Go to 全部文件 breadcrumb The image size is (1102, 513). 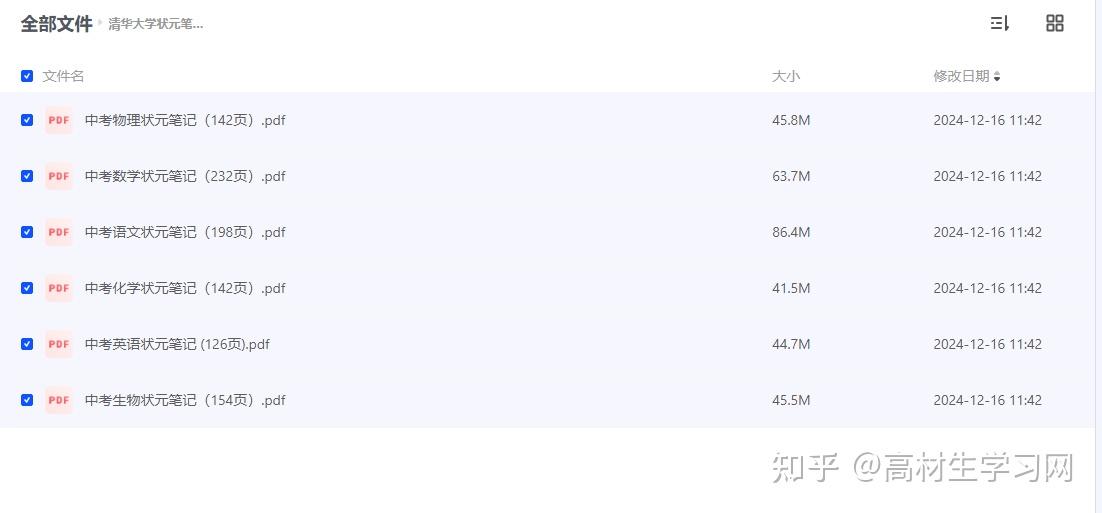coord(56,24)
